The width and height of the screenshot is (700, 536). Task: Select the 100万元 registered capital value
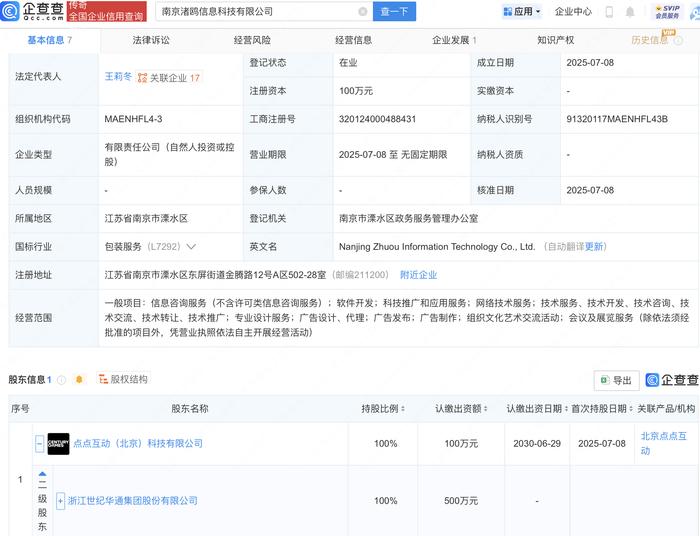tap(356, 91)
